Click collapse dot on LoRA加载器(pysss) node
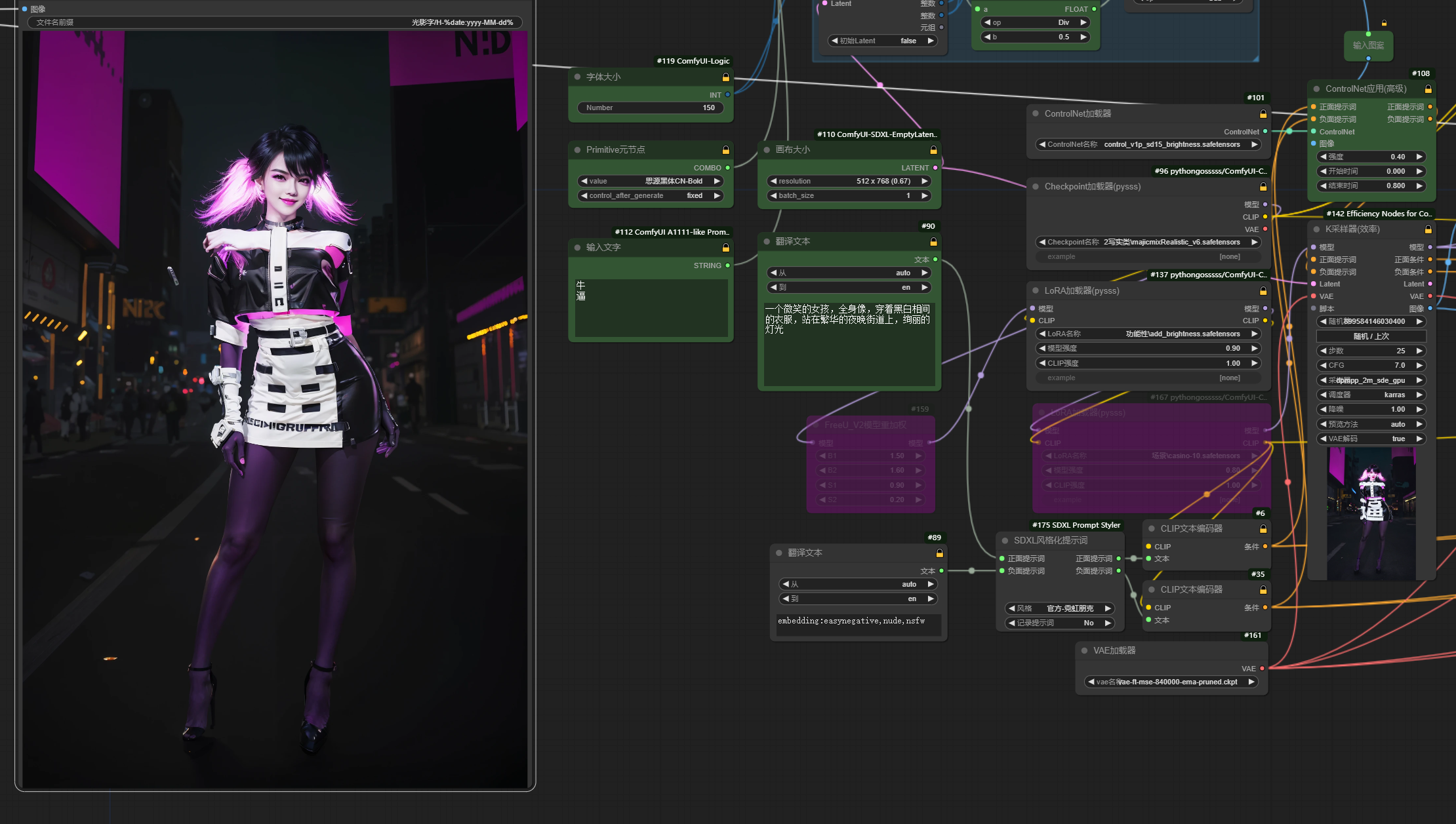The image size is (1456, 824). click(1036, 290)
